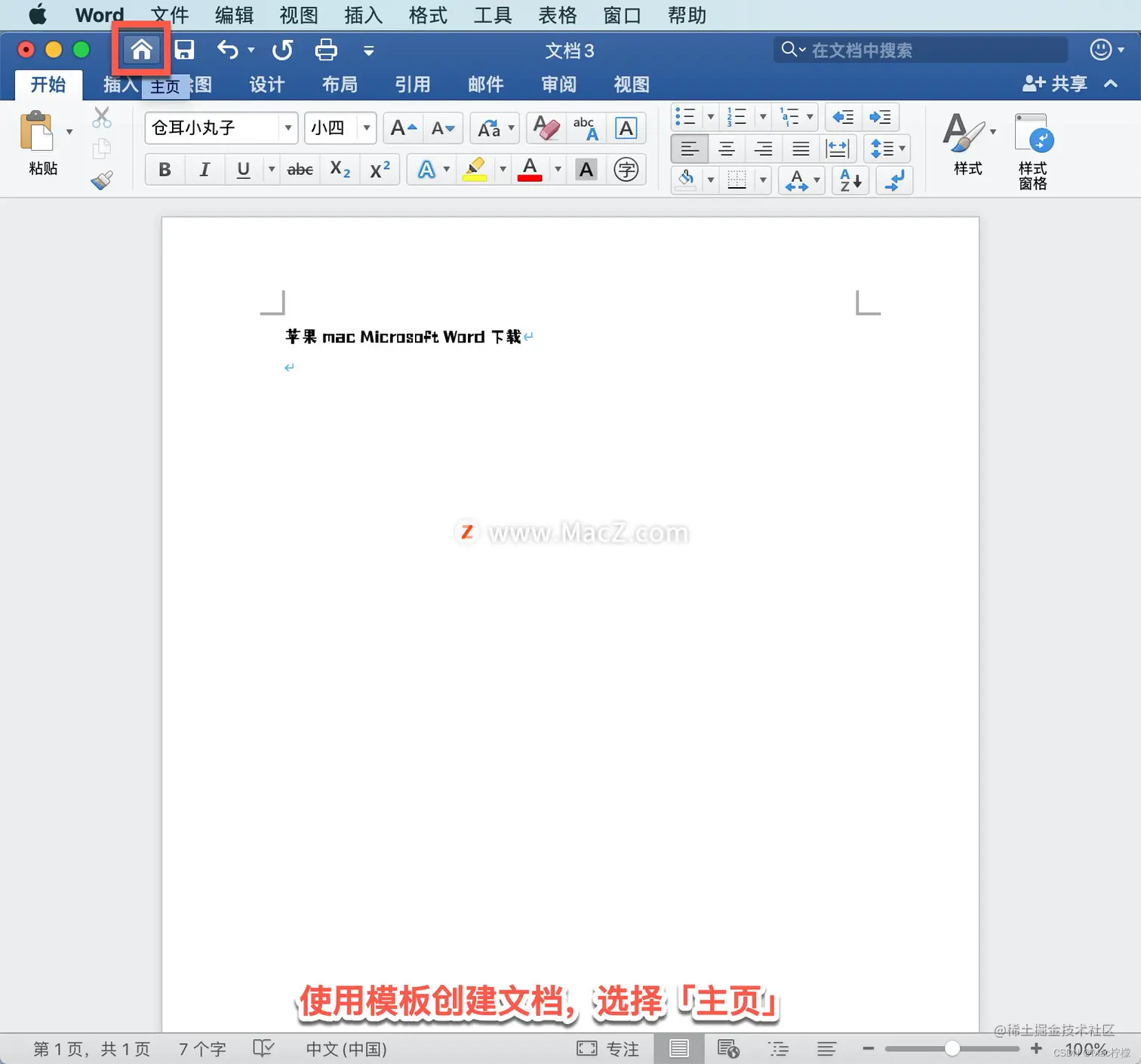Toggle Focus mode in status bar
The image size is (1141, 1064).
608,1049
